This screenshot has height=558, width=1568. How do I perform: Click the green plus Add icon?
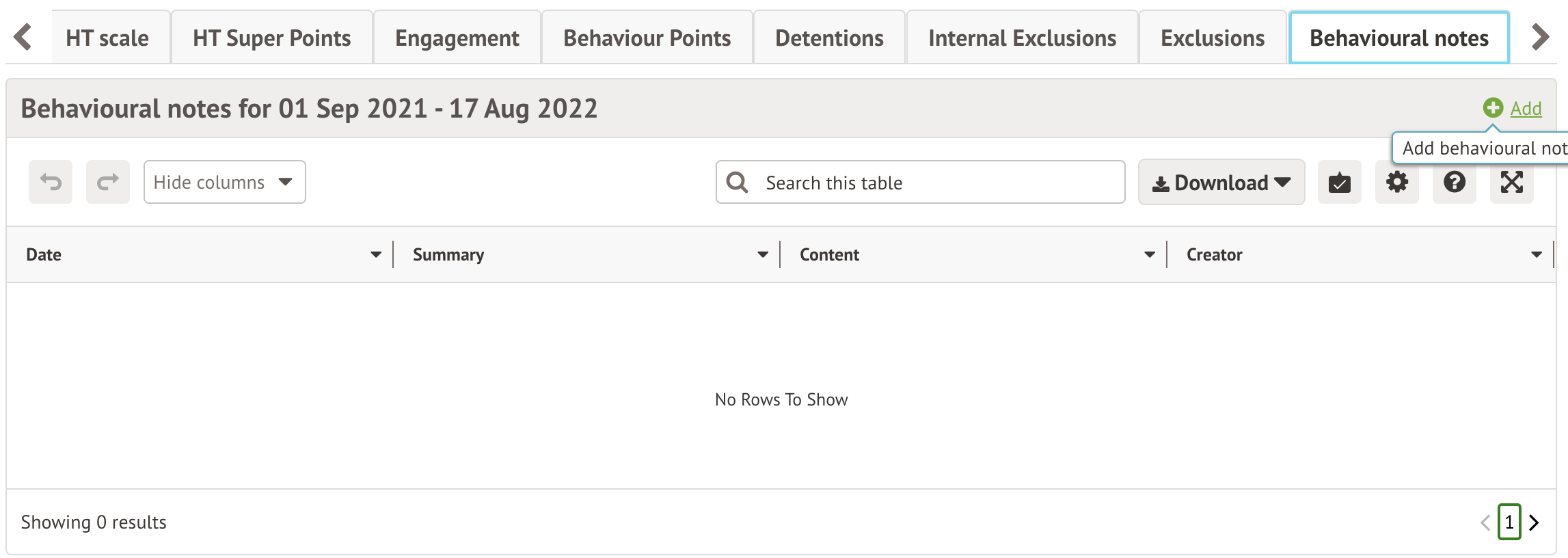pyautogui.click(x=1493, y=108)
